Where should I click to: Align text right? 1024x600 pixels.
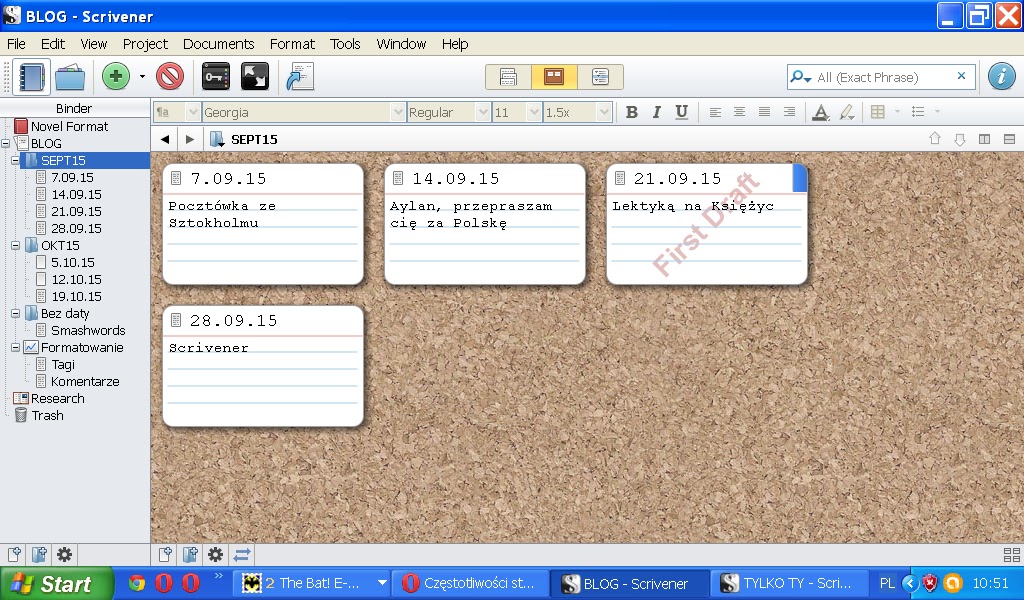coord(789,112)
